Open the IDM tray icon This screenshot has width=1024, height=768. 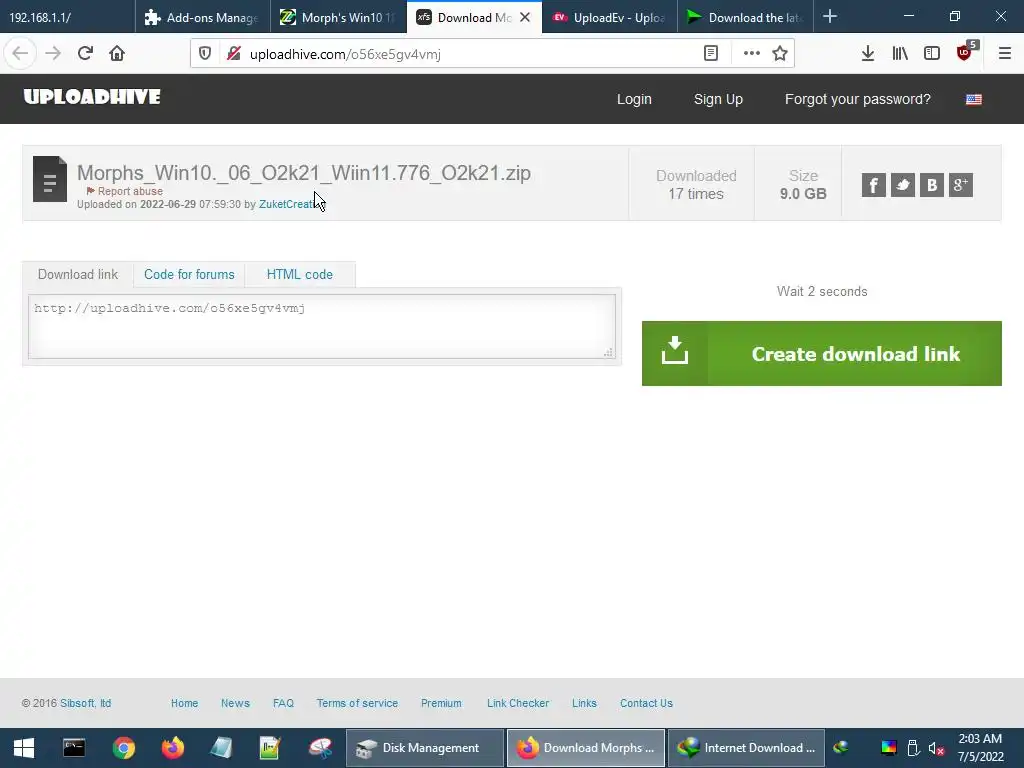841,747
